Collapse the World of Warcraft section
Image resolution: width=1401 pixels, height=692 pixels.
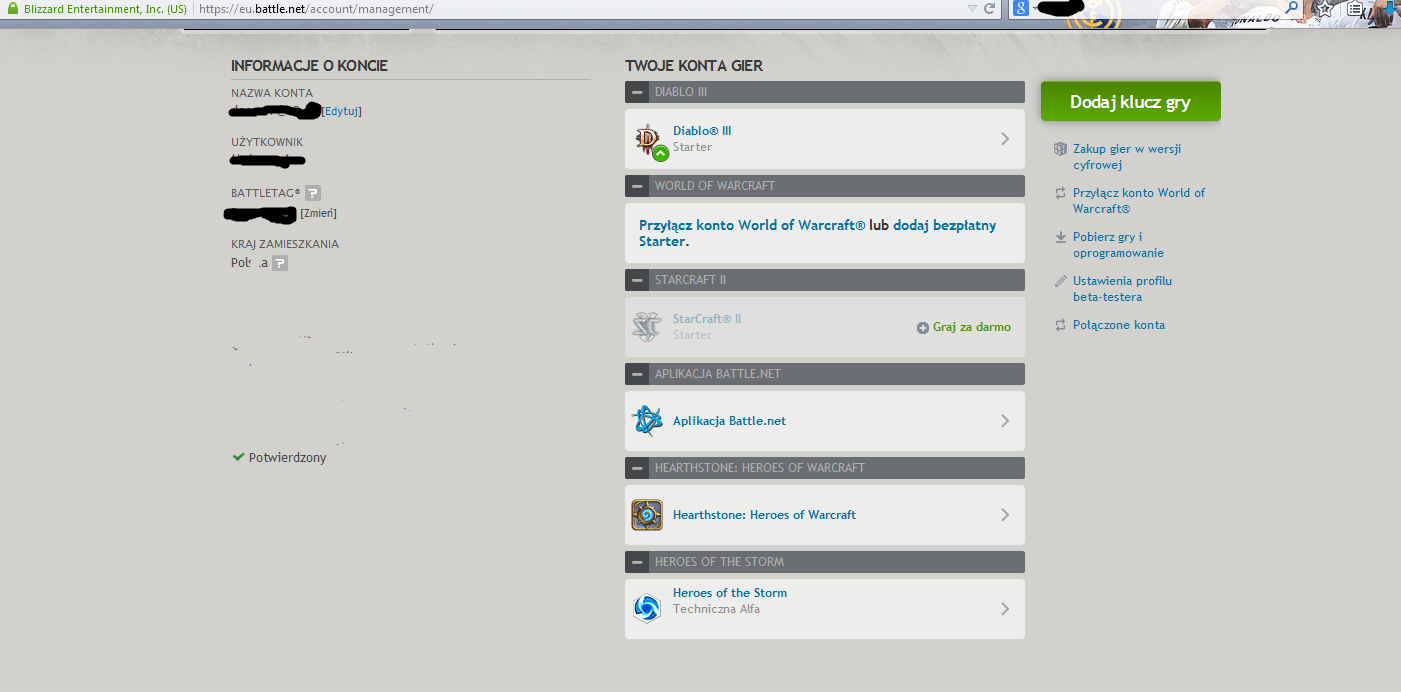637,186
